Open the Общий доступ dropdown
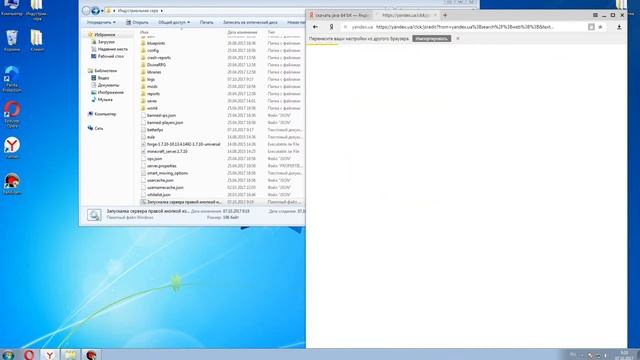This screenshot has height=360, width=640. 174,22
